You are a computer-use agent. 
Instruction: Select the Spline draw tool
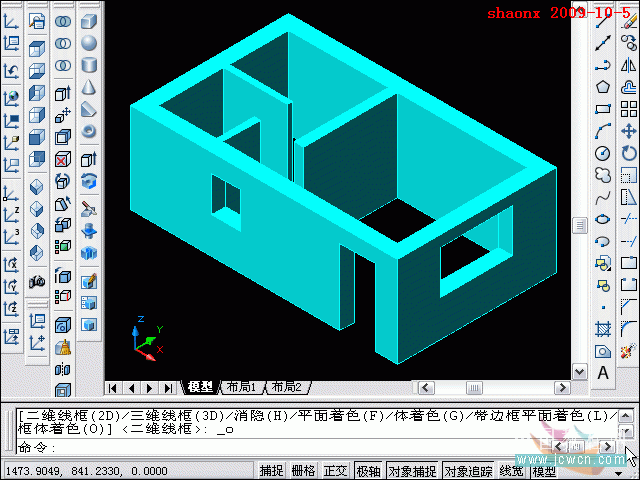(x=603, y=198)
